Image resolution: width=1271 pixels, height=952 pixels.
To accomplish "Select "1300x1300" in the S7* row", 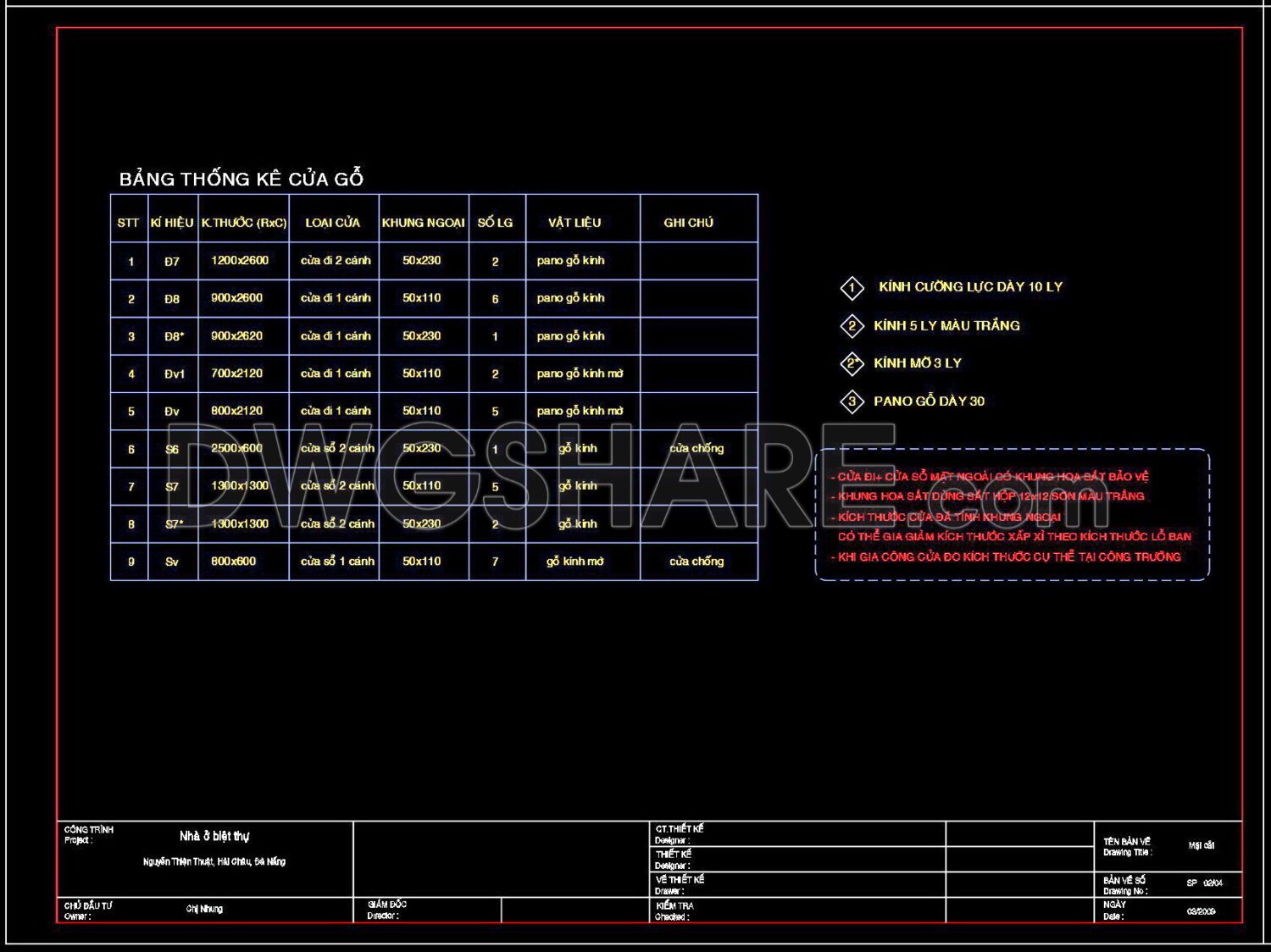I will tap(240, 523).
